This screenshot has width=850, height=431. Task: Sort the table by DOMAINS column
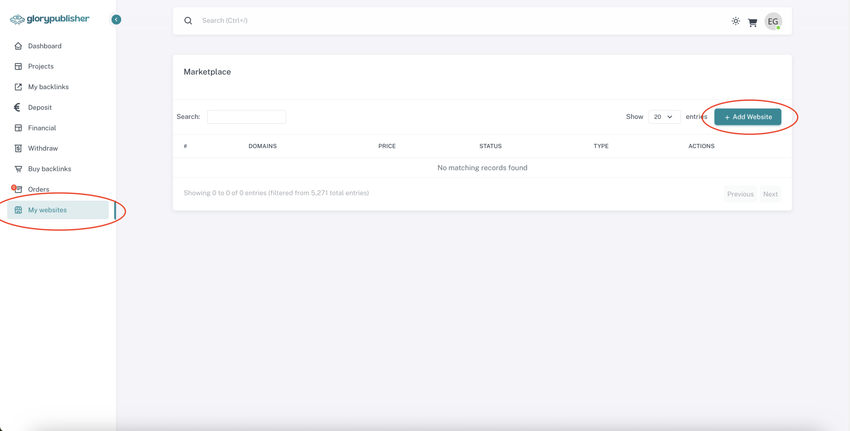tap(262, 146)
